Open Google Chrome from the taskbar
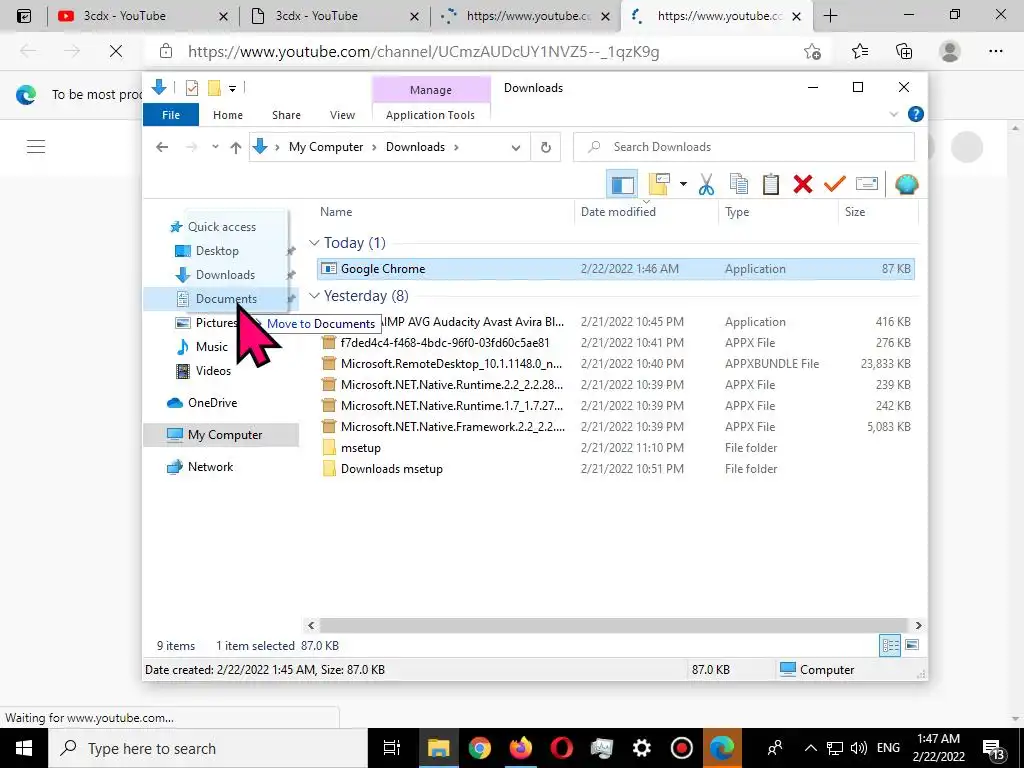1024x768 pixels. pyautogui.click(x=479, y=748)
